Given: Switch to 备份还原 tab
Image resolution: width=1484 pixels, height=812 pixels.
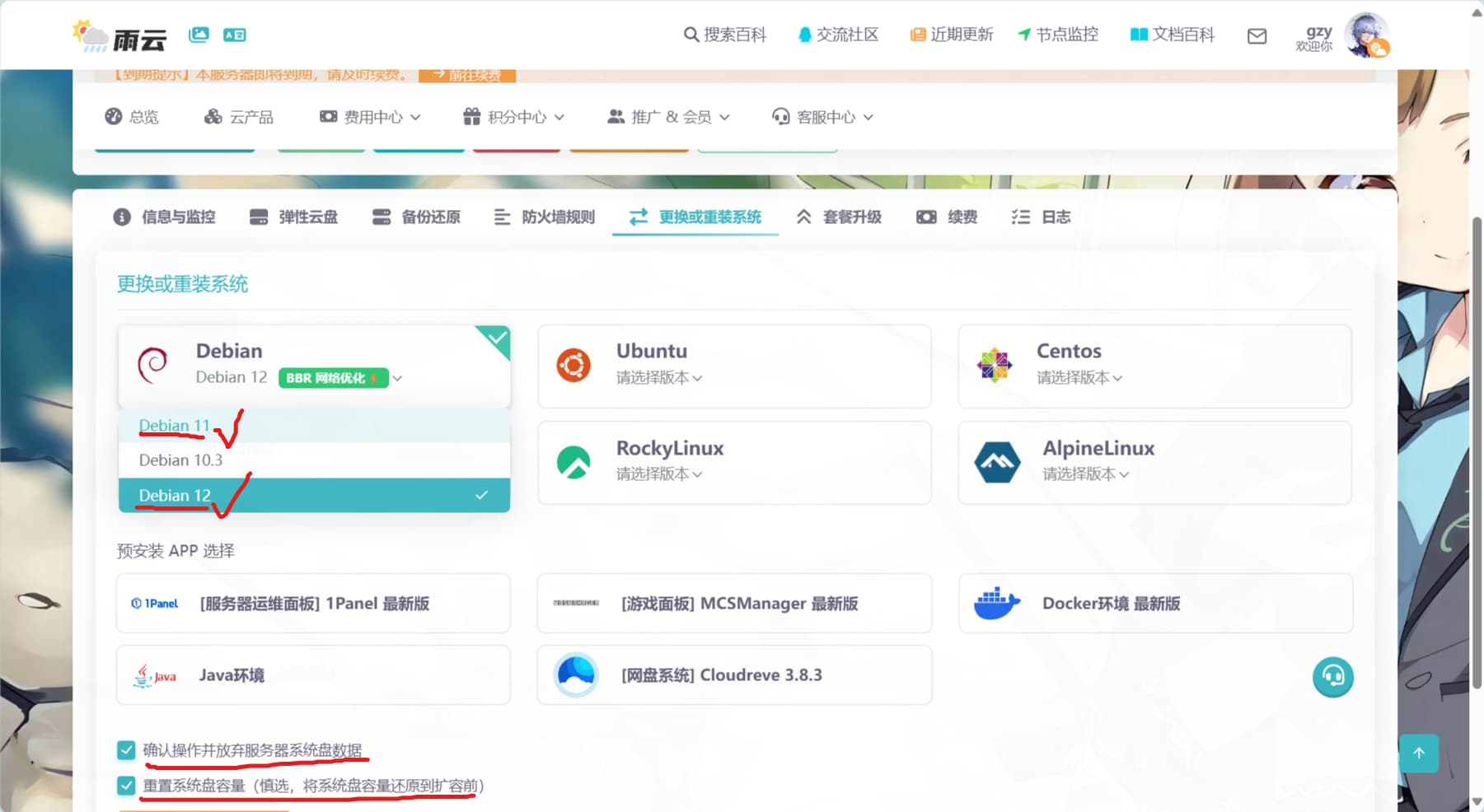Looking at the screenshot, I should click(416, 217).
